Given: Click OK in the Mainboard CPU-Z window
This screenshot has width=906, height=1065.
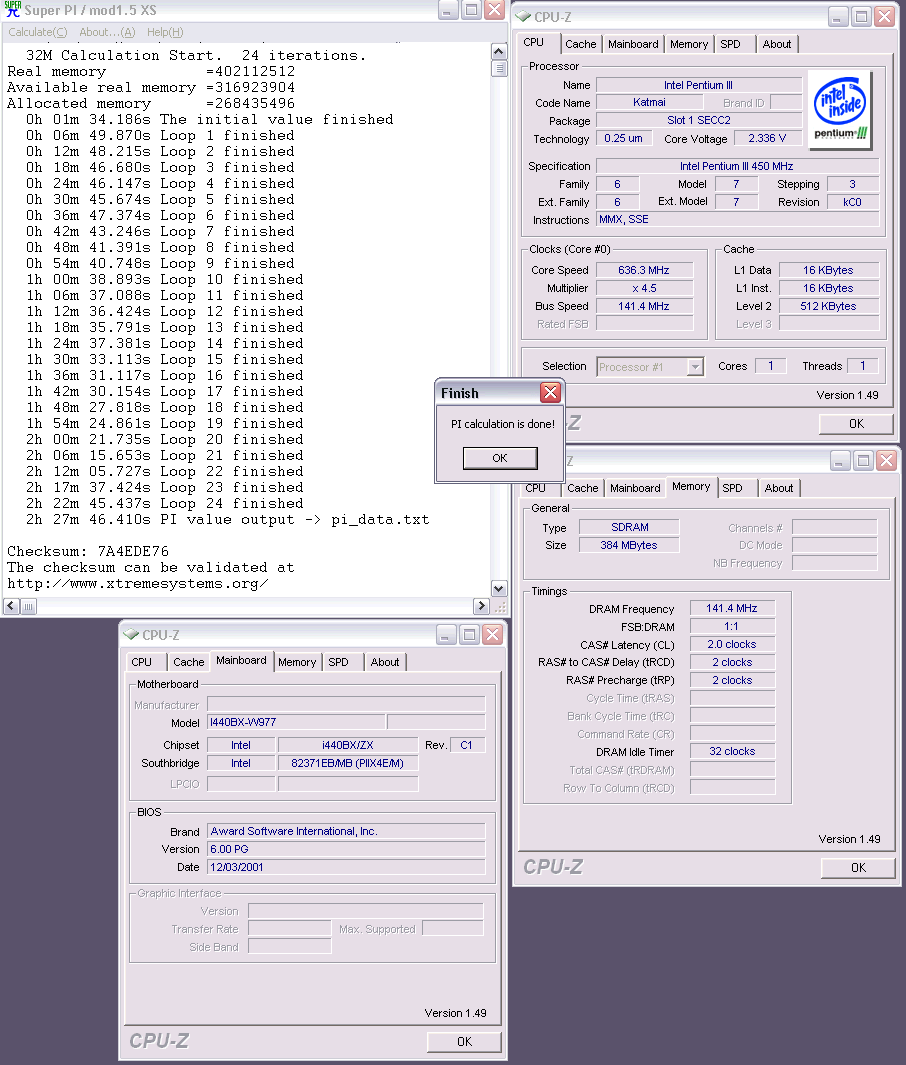Looking at the screenshot, I should [465, 1041].
